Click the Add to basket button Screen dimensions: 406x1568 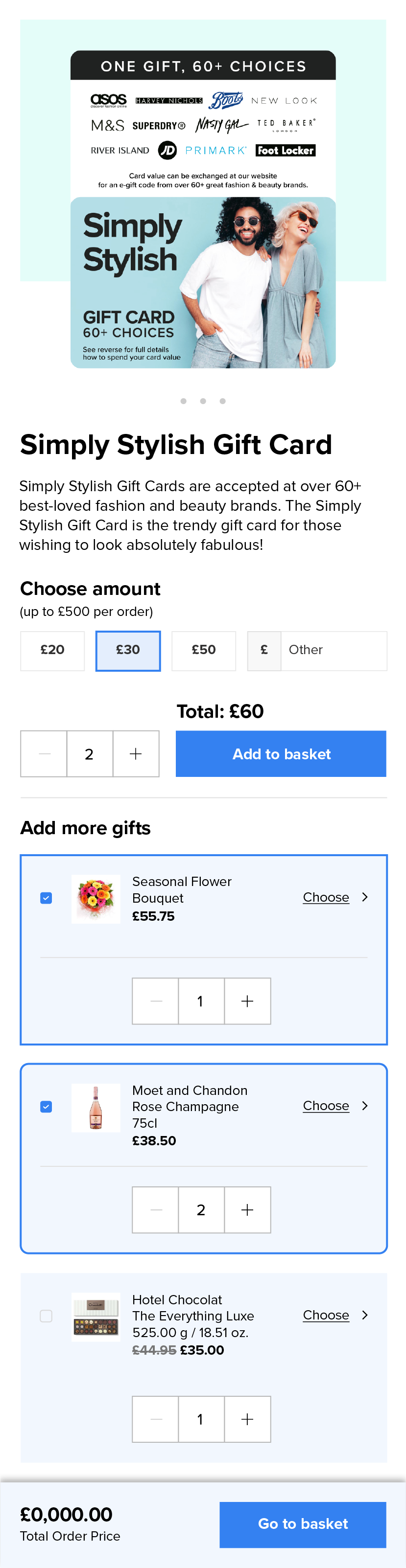(x=281, y=753)
